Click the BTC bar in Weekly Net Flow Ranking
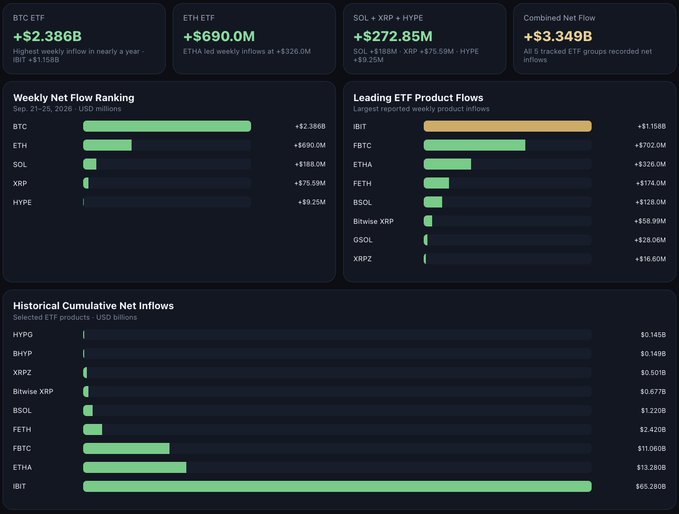679x514 pixels. 167,126
